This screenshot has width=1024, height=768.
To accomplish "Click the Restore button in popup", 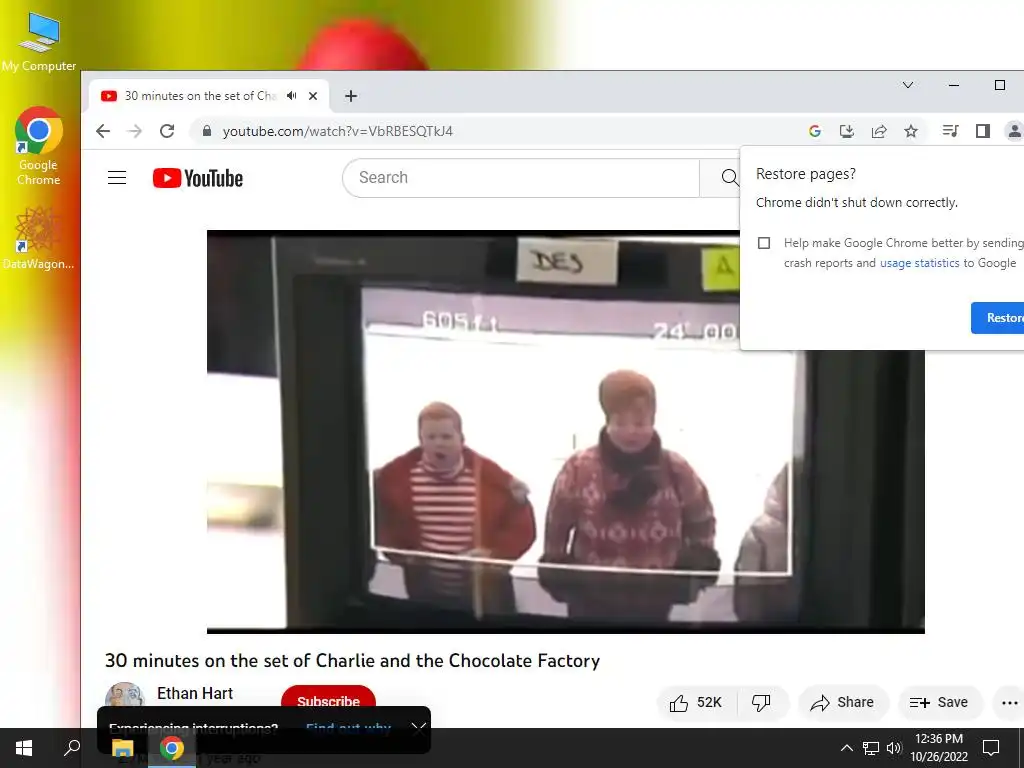I will click(998, 318).
